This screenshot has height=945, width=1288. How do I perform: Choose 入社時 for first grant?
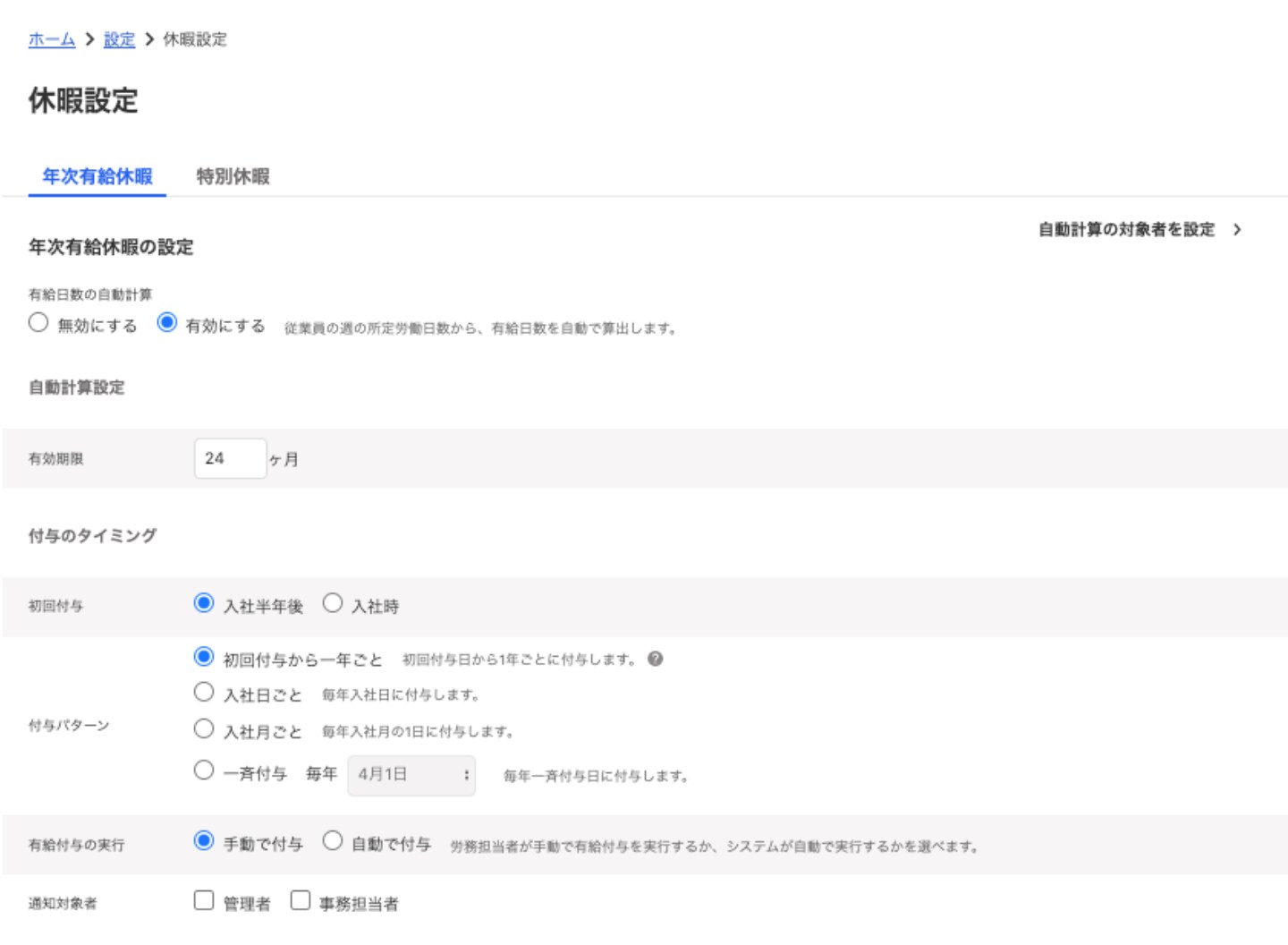pos(333,603)
